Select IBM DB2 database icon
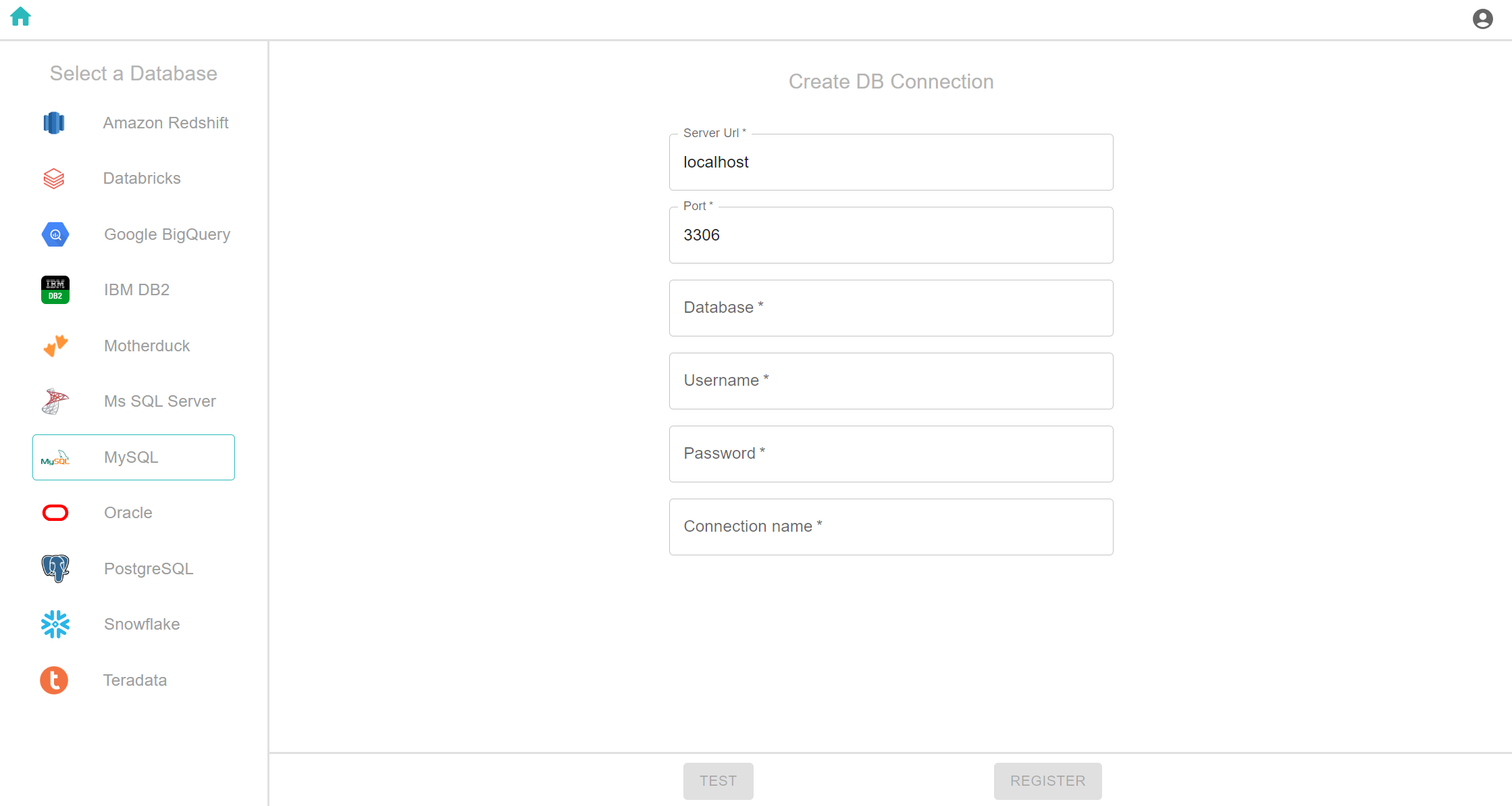Viewport: 1512px width, 806px height. 55,290
